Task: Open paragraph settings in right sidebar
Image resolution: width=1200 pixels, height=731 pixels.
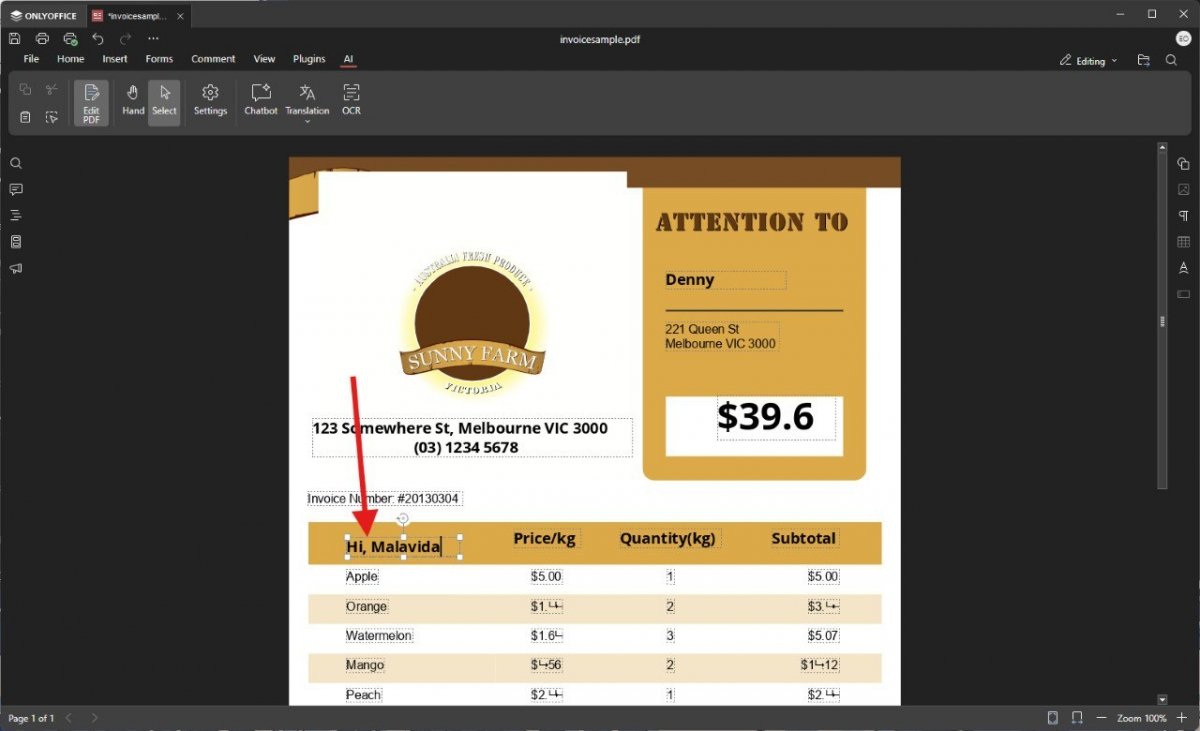Action: click(x=1183, y=215)
